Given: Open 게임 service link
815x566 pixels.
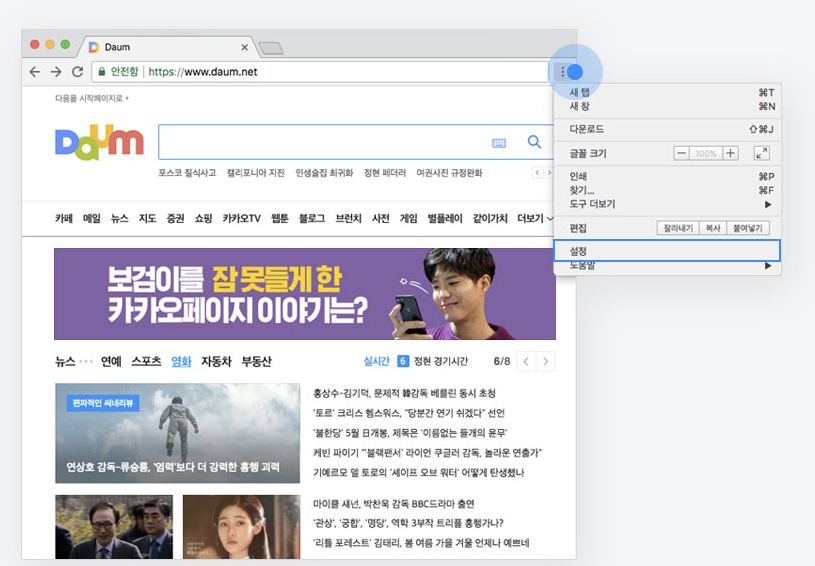Looking at the screenshot, I should (409, 219).
